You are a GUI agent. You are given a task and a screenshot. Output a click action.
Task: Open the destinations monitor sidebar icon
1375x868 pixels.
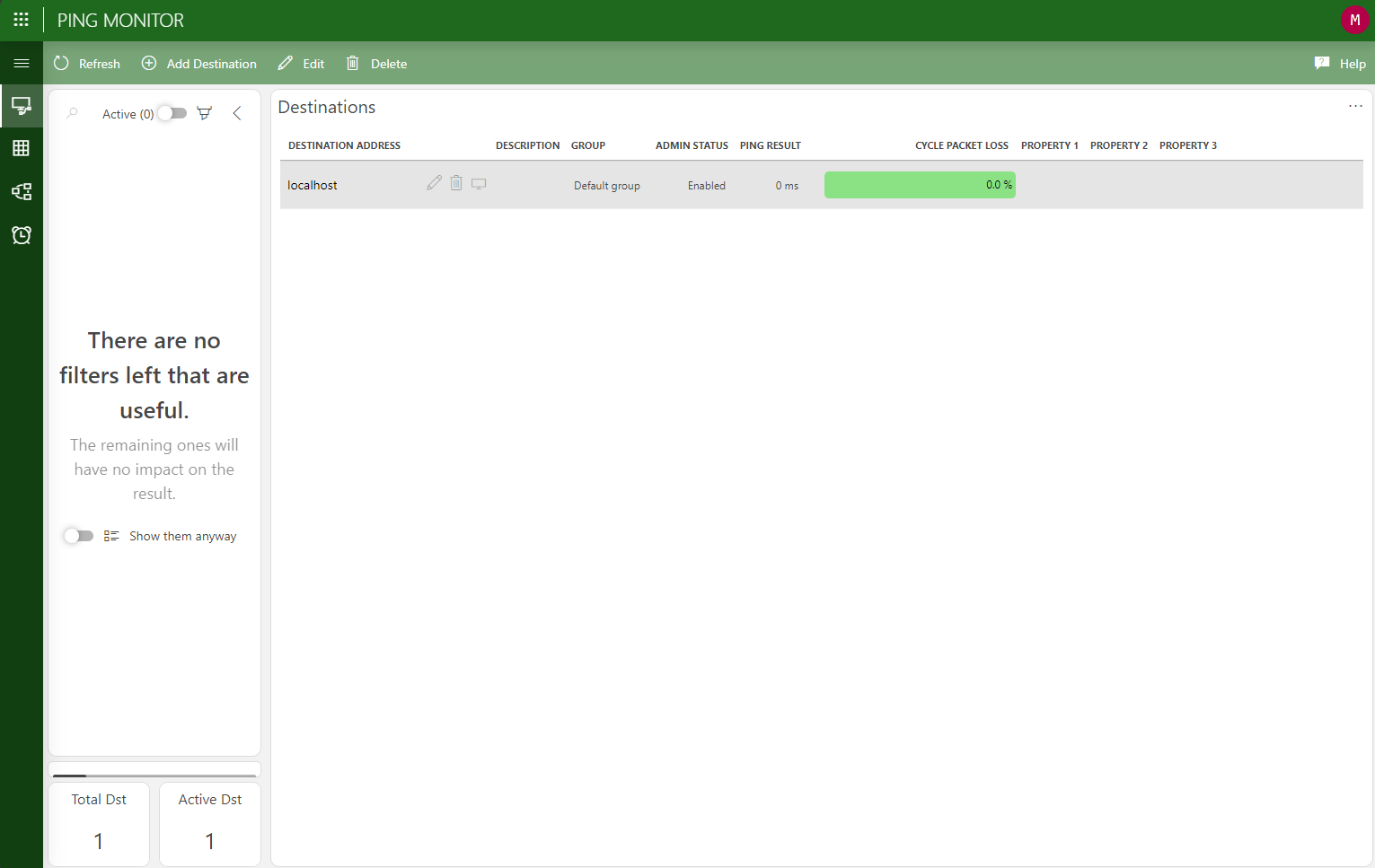coord(22,106)
